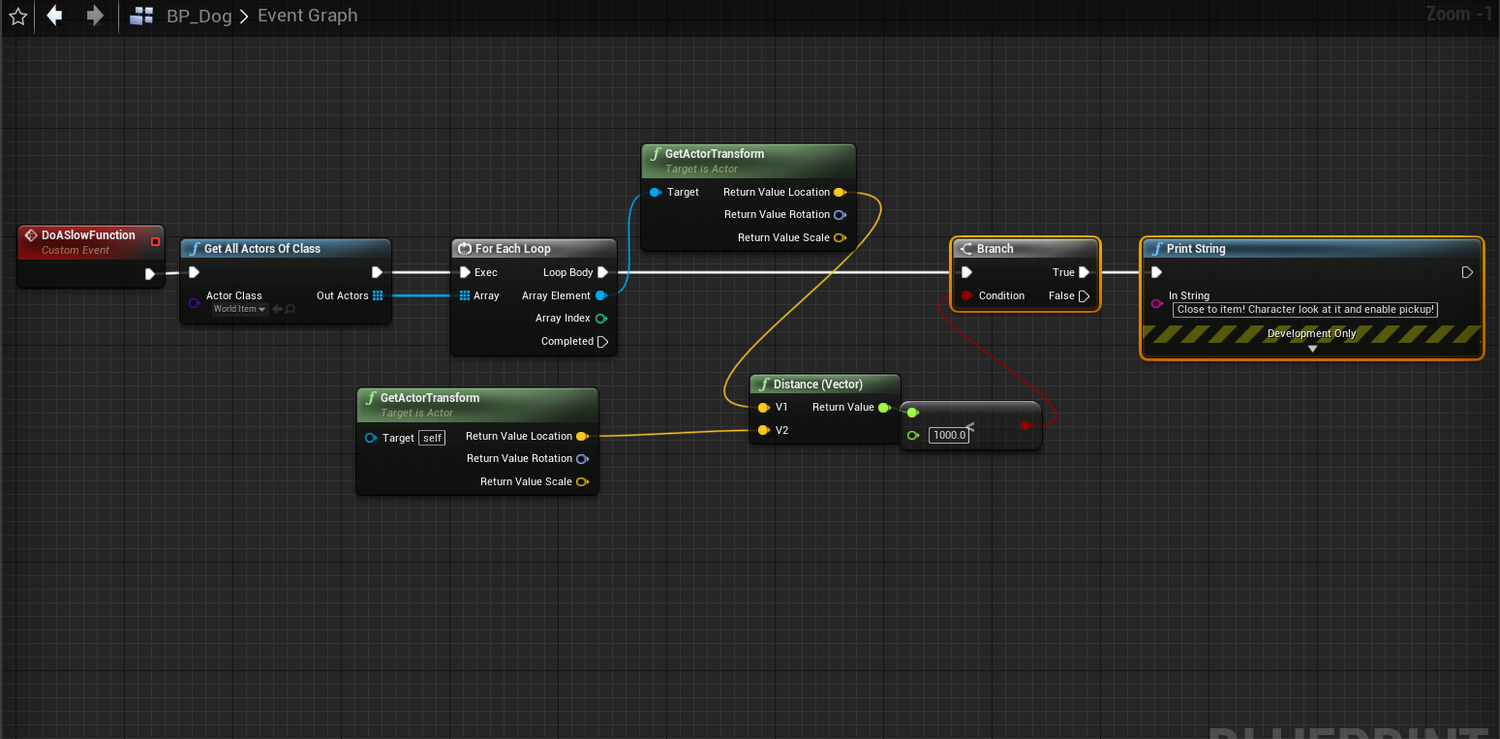
Task: Click Return Value Location pin on upper GetActorTransform
Action: pyautogui.click(x=839, y=192)
